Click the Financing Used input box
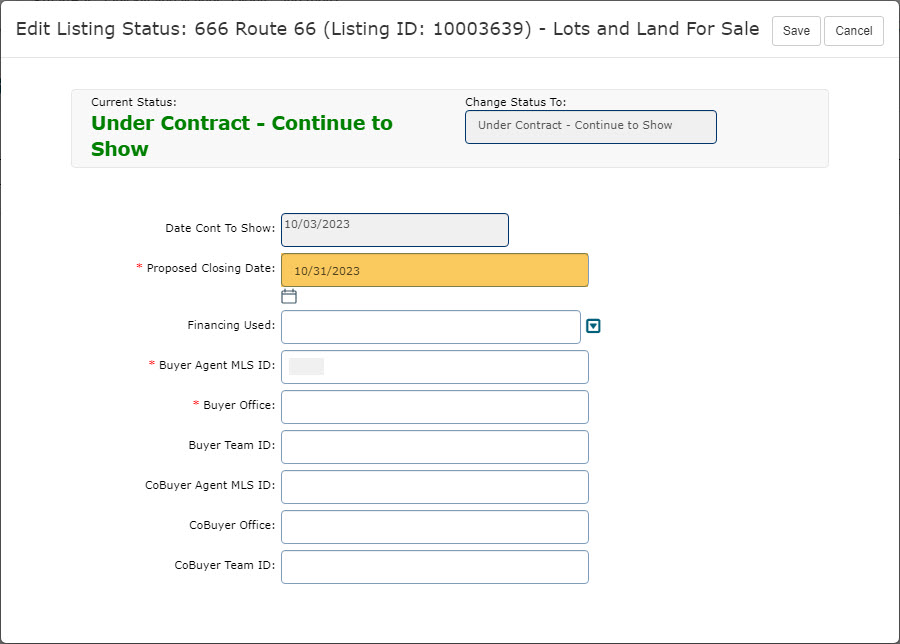 (430, 327)
